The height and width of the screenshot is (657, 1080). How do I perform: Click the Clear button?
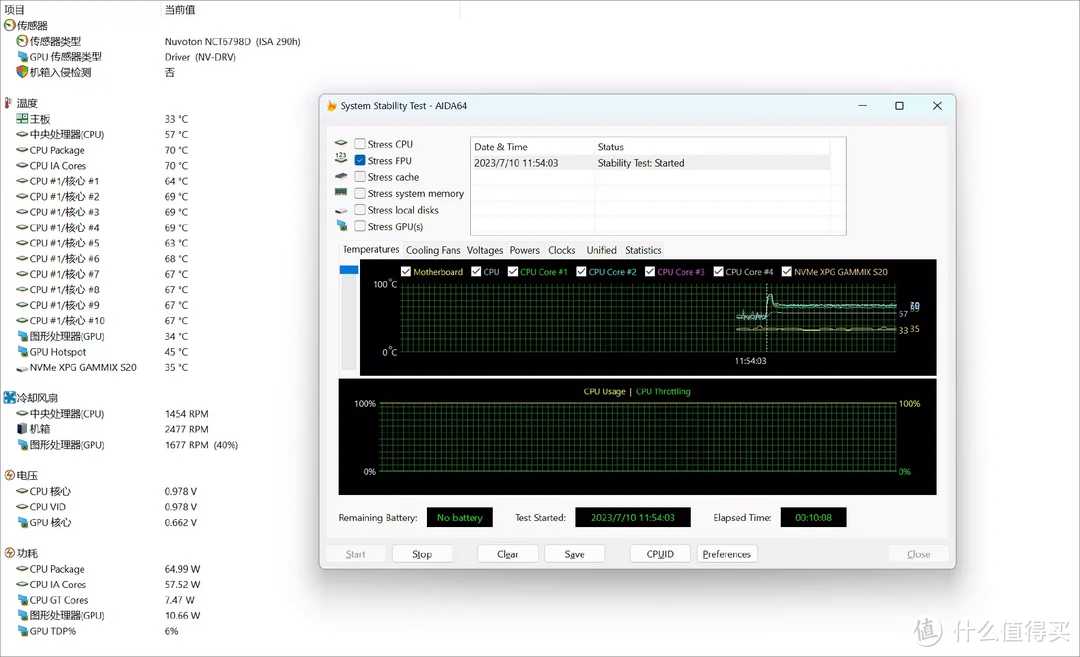[508, 554]
